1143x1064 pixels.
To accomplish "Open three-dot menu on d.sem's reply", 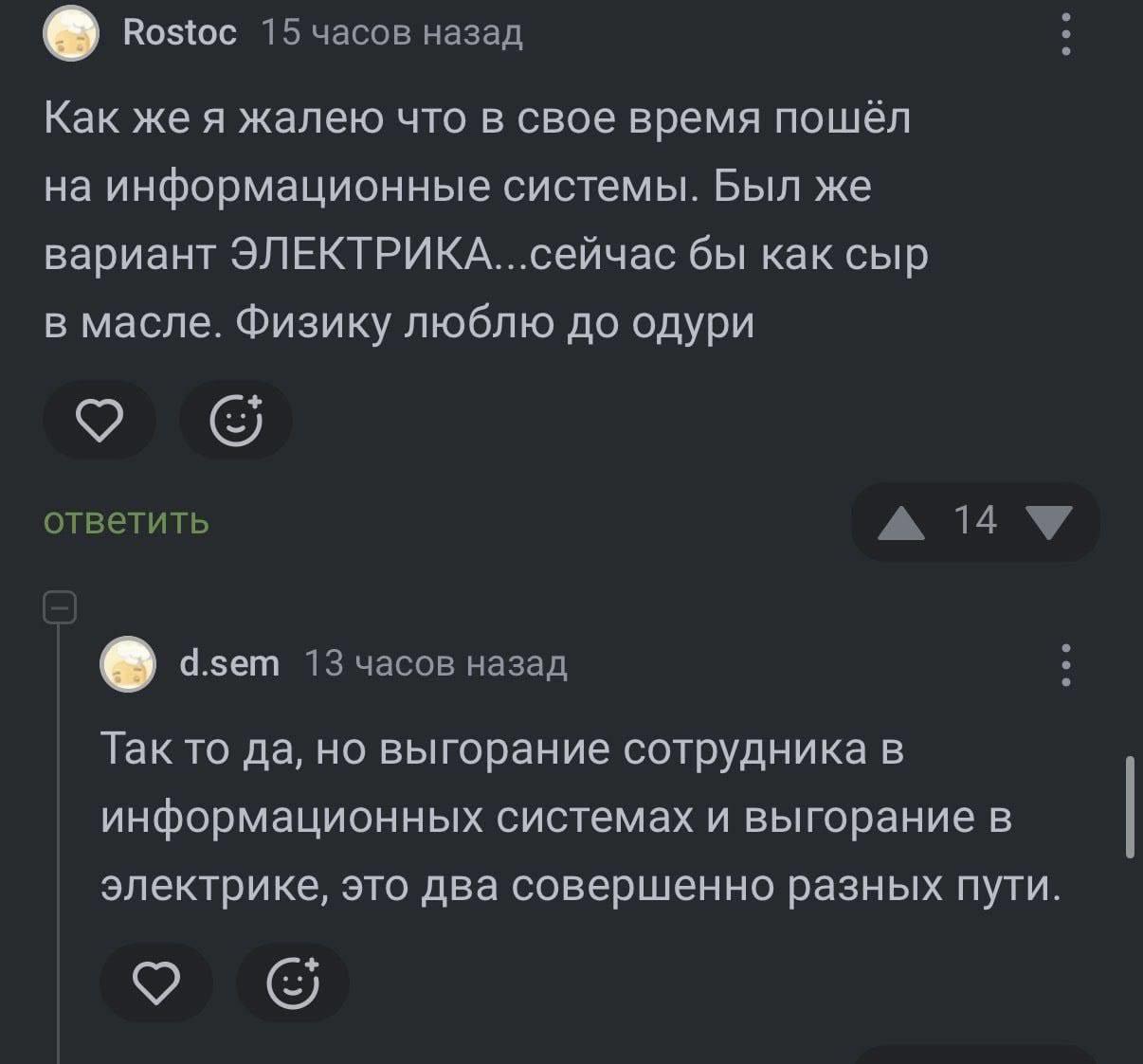I will (1066, 664).
